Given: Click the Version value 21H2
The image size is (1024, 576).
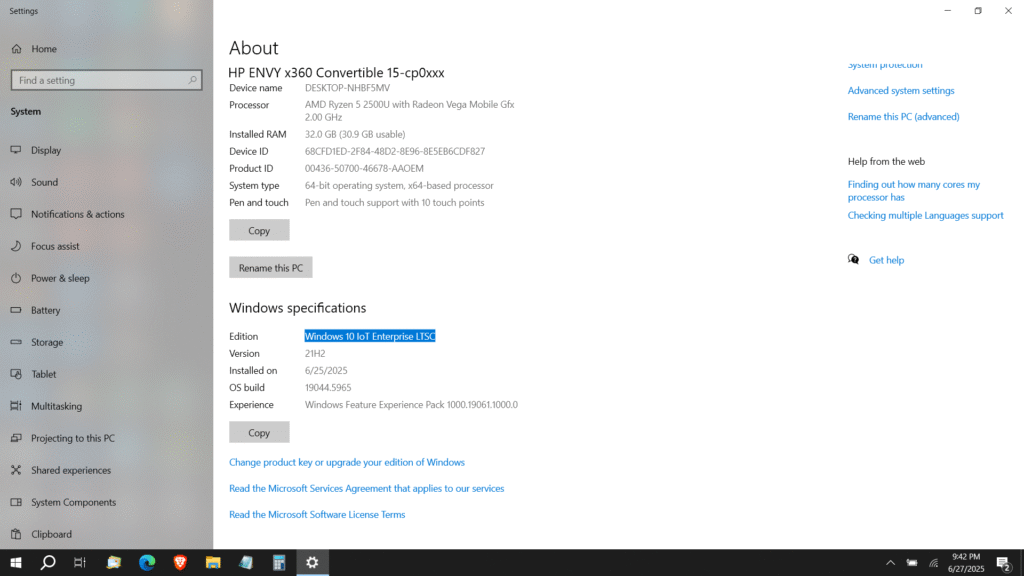Looking at the screenshot, I should pyautogui.click(x=315, y=353).
